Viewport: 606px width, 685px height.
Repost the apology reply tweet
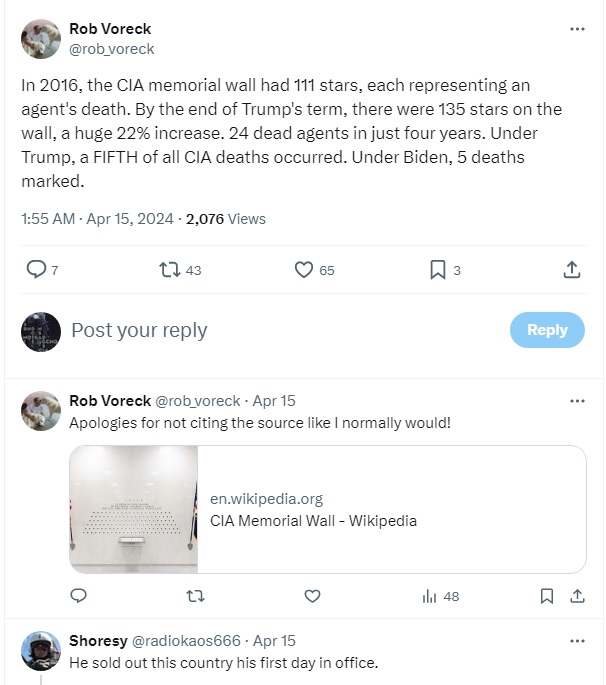[195, 596]
